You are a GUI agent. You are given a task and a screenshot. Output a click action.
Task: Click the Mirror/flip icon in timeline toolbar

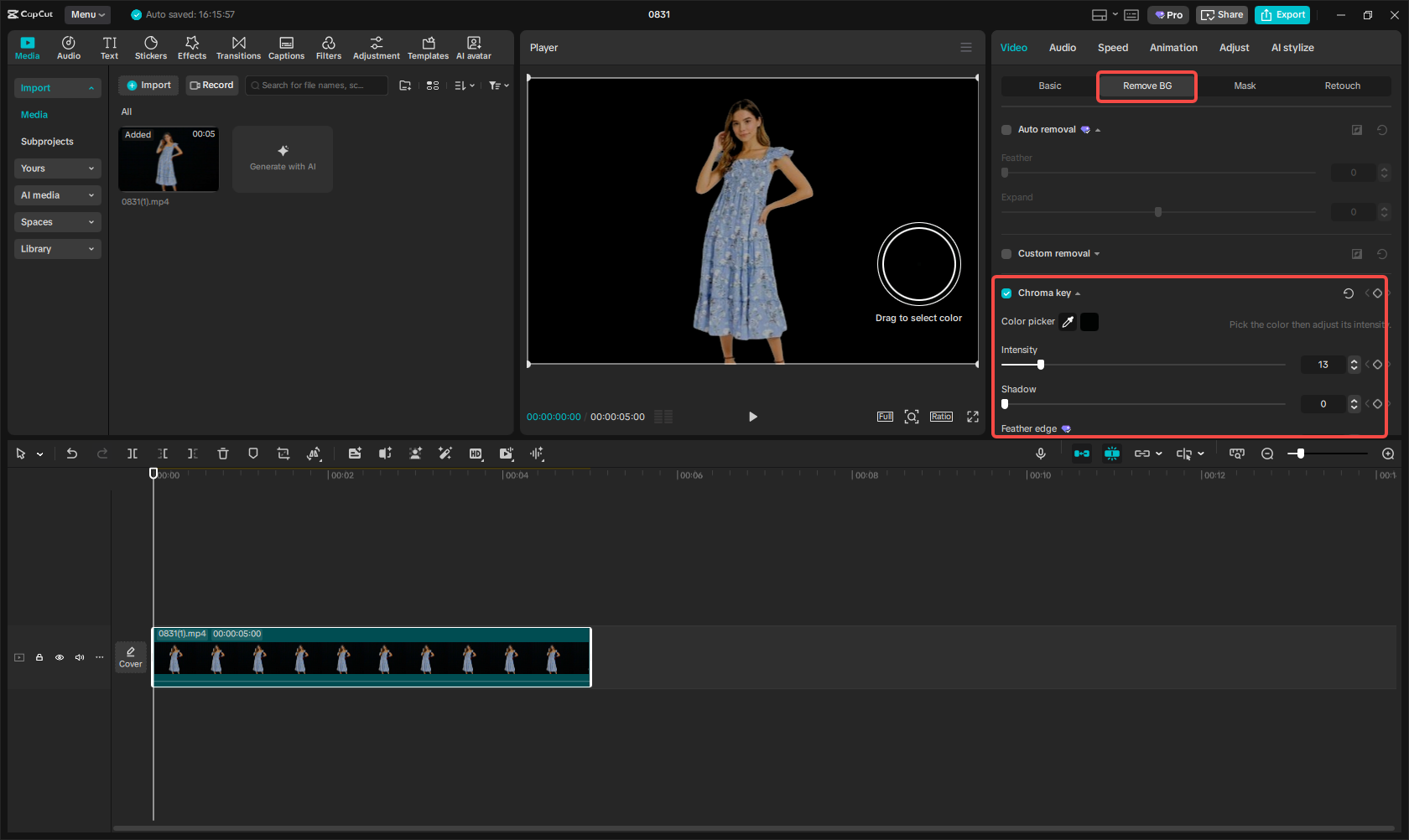click(314, 454)
